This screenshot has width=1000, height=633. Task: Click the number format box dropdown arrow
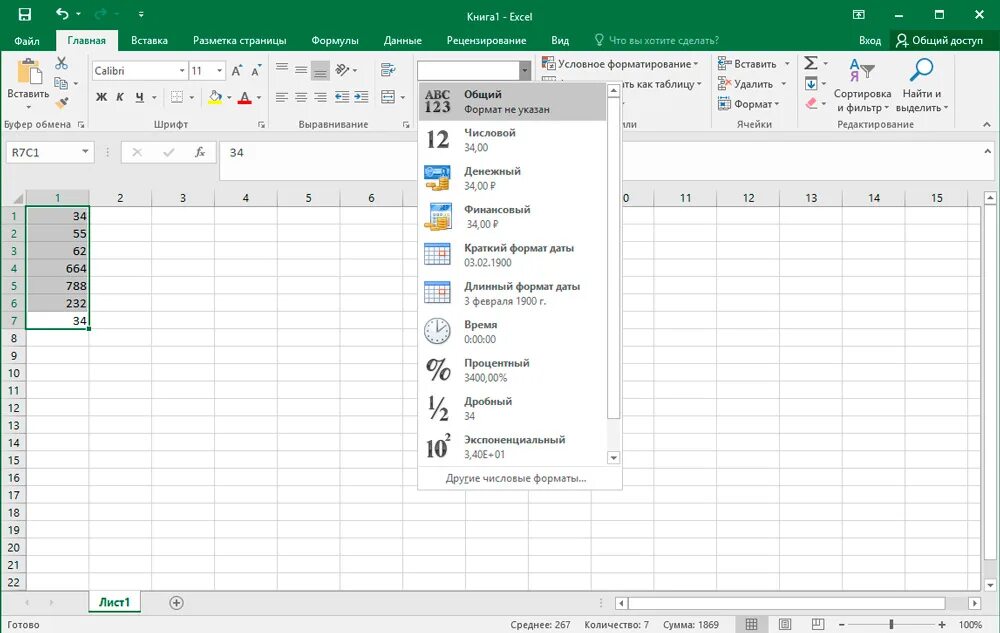(525, 71)
